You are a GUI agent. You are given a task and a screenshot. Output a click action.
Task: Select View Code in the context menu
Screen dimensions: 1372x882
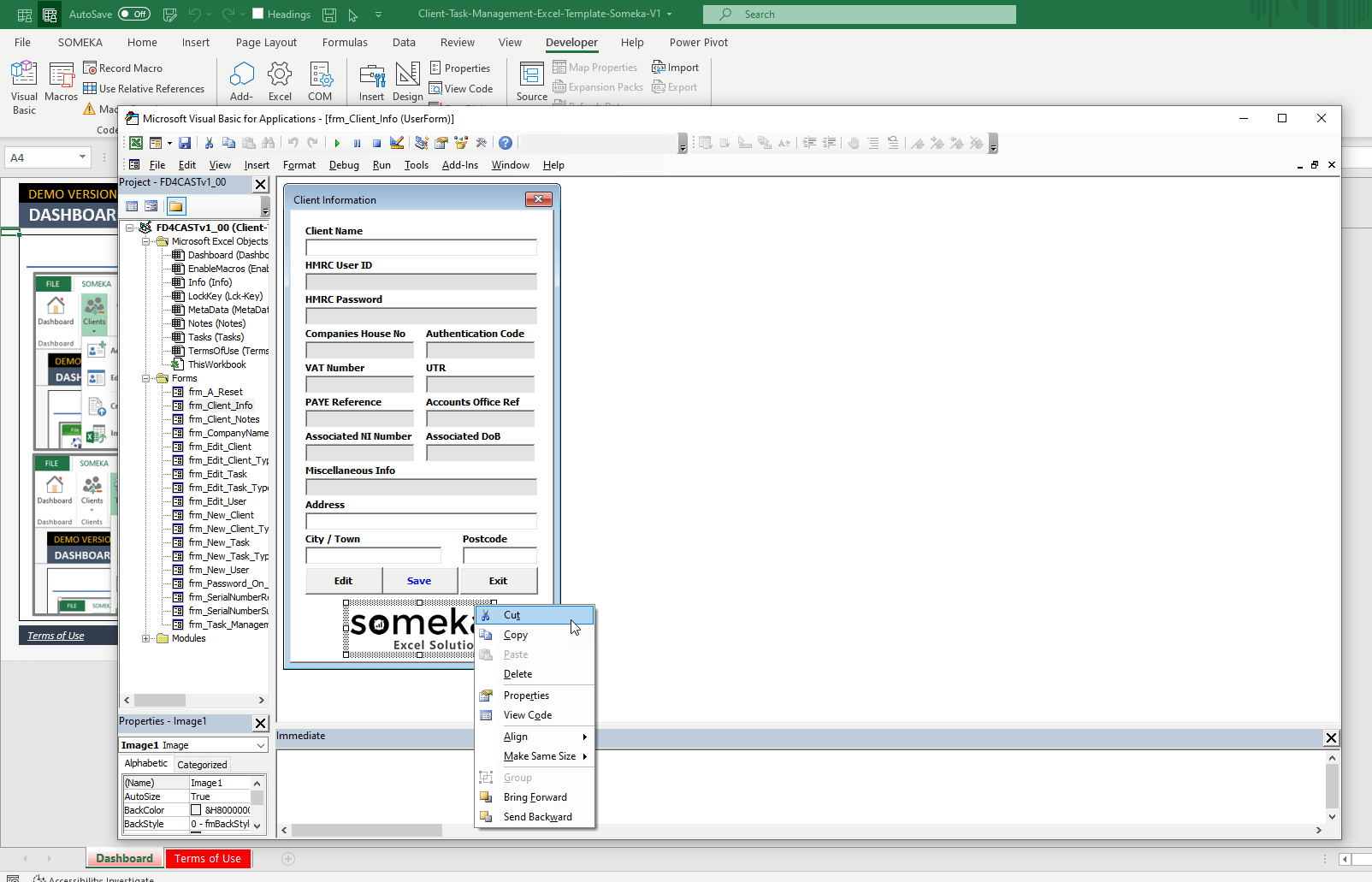pyautogui.click(x=535, y=715)
